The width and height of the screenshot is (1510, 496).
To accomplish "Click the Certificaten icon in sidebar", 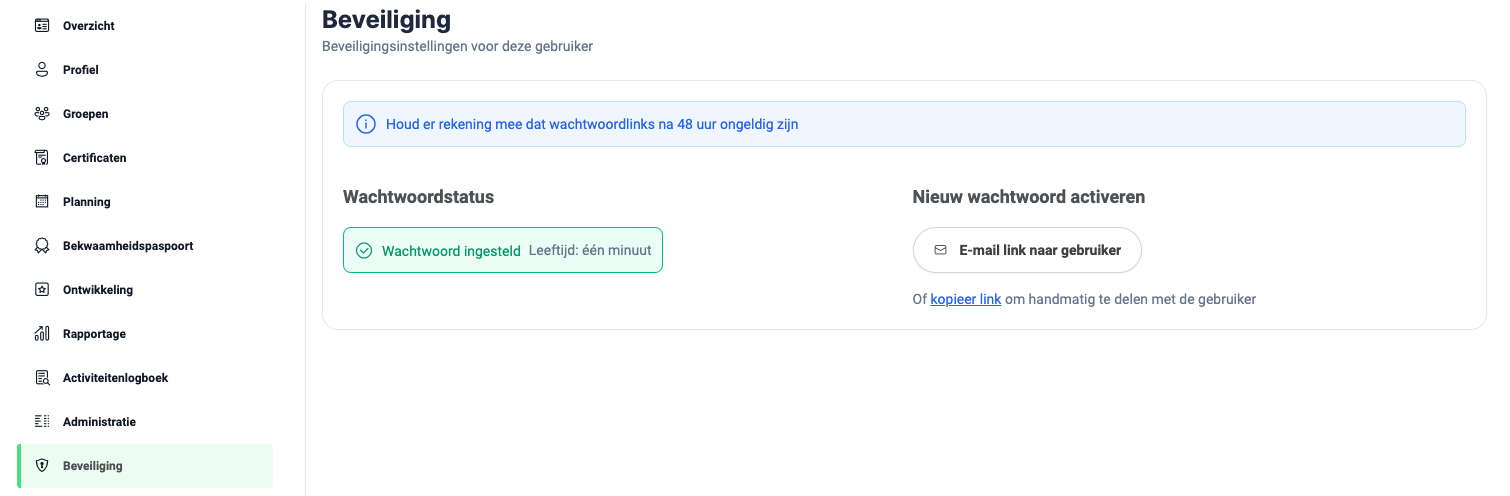I will tap(42, 158).
